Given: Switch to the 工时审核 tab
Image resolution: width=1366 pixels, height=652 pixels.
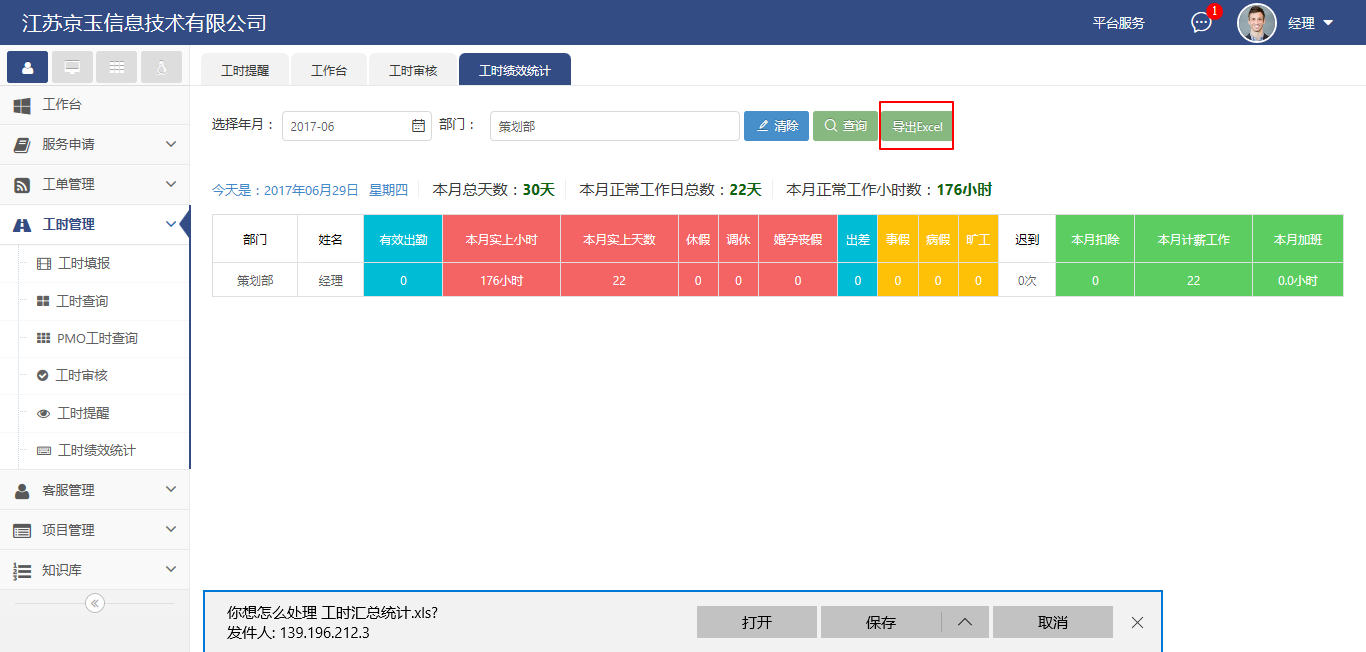Looking at the screenshot, I should pos(413,70).
